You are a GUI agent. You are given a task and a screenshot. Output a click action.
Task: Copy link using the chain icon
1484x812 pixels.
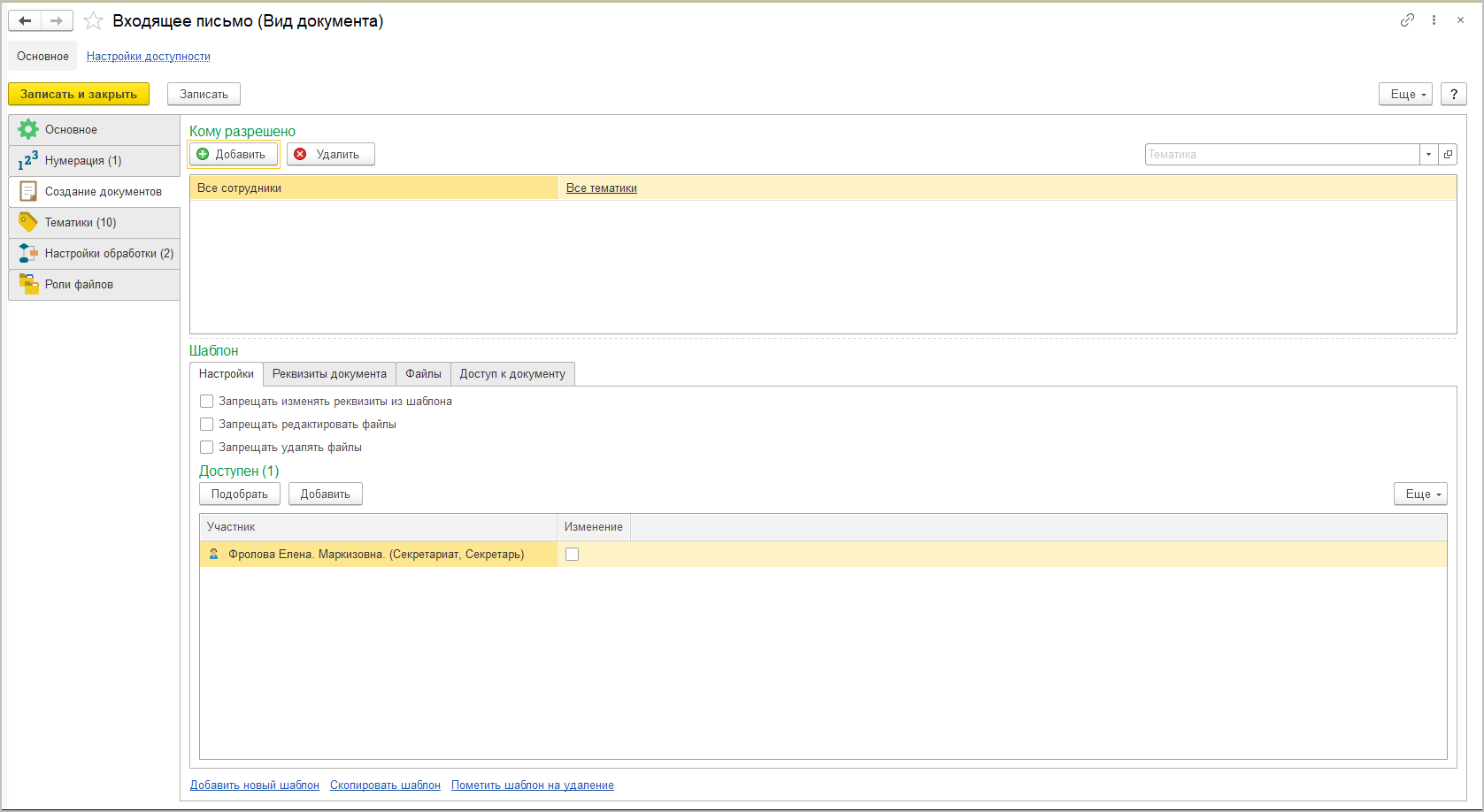[1407, 20]
